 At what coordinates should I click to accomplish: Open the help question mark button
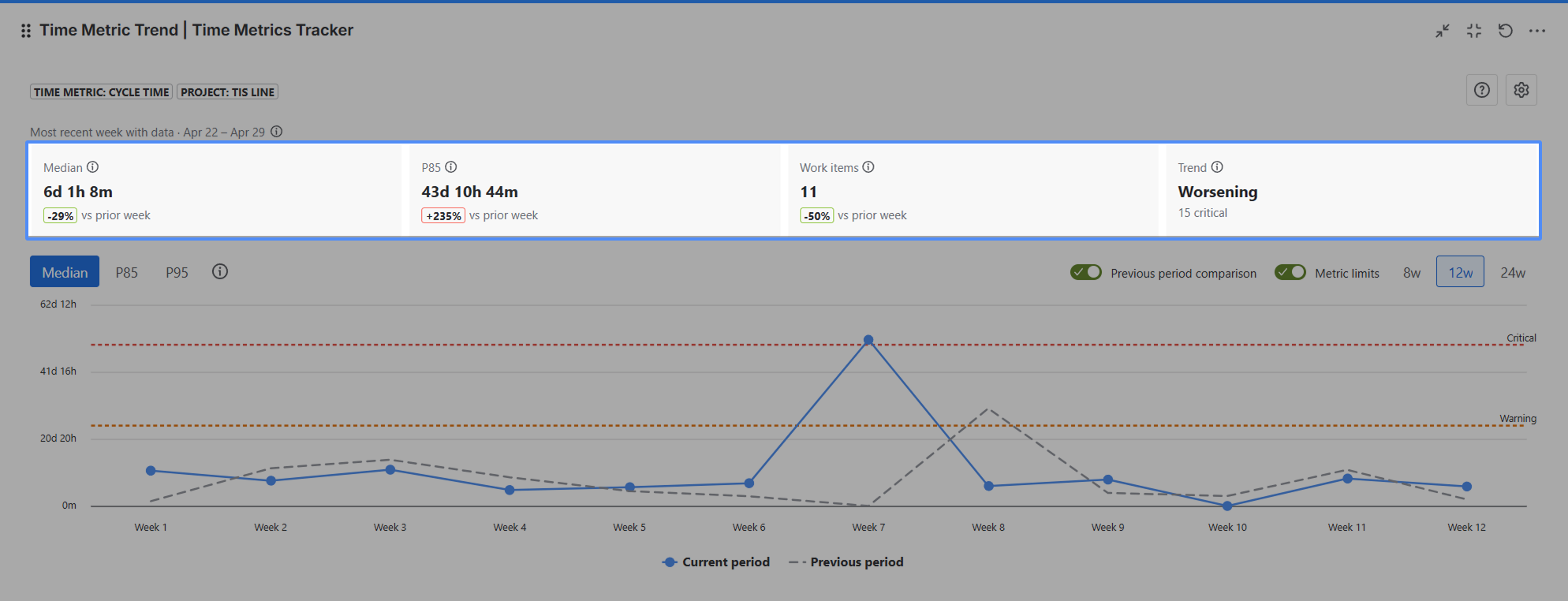tap(1481, 90)
